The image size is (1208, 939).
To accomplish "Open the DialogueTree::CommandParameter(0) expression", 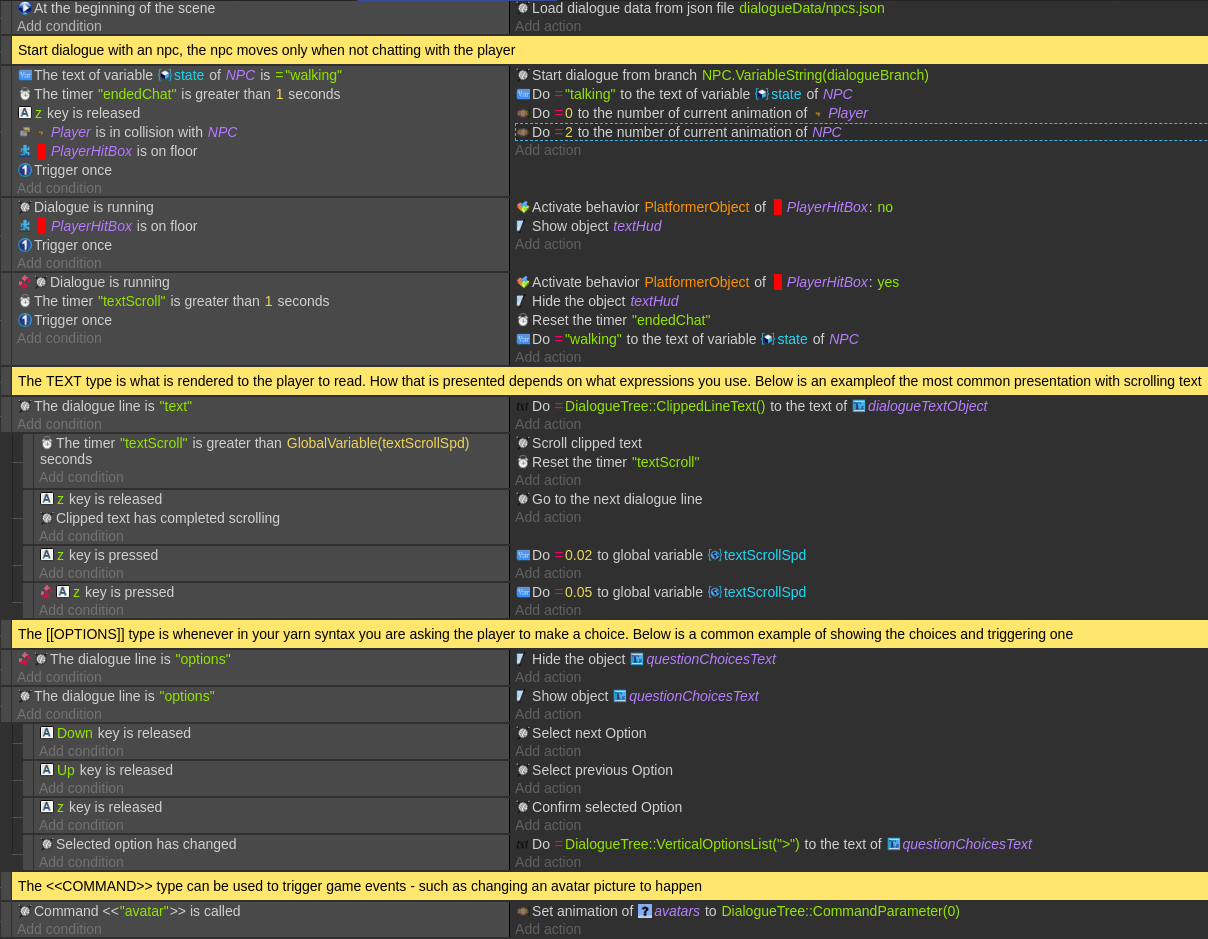I will coord(840,911).
